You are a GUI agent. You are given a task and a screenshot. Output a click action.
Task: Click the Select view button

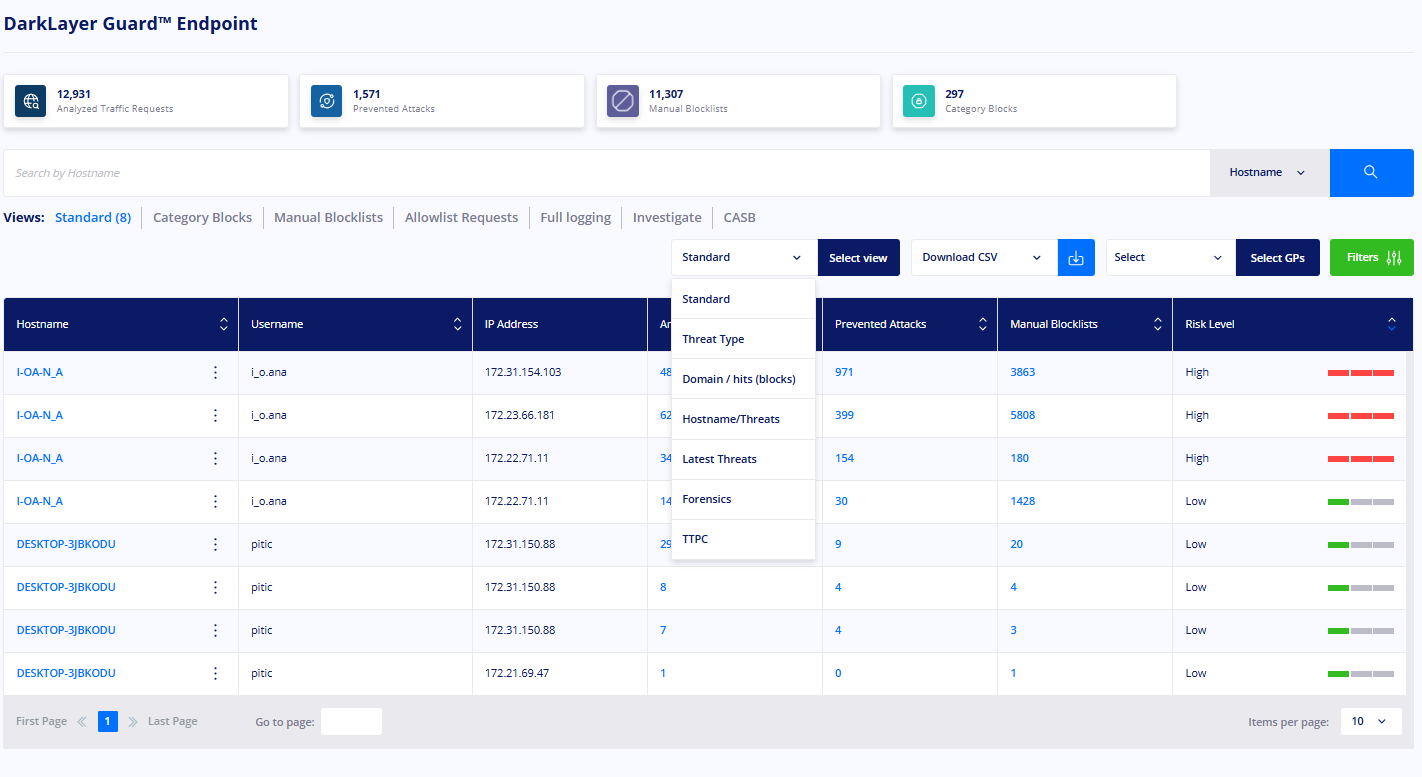coord(858,258)
